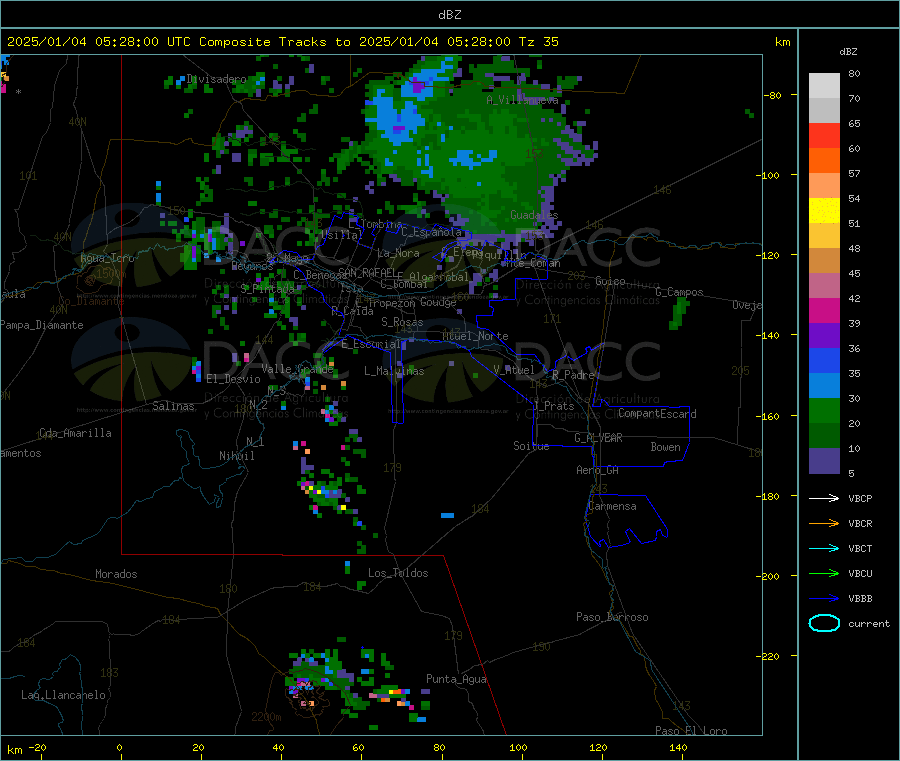The height and width of the screenshot is (761, 900).
Task: Click the green echo patch below G_Campos
Action: pos(678,313)
